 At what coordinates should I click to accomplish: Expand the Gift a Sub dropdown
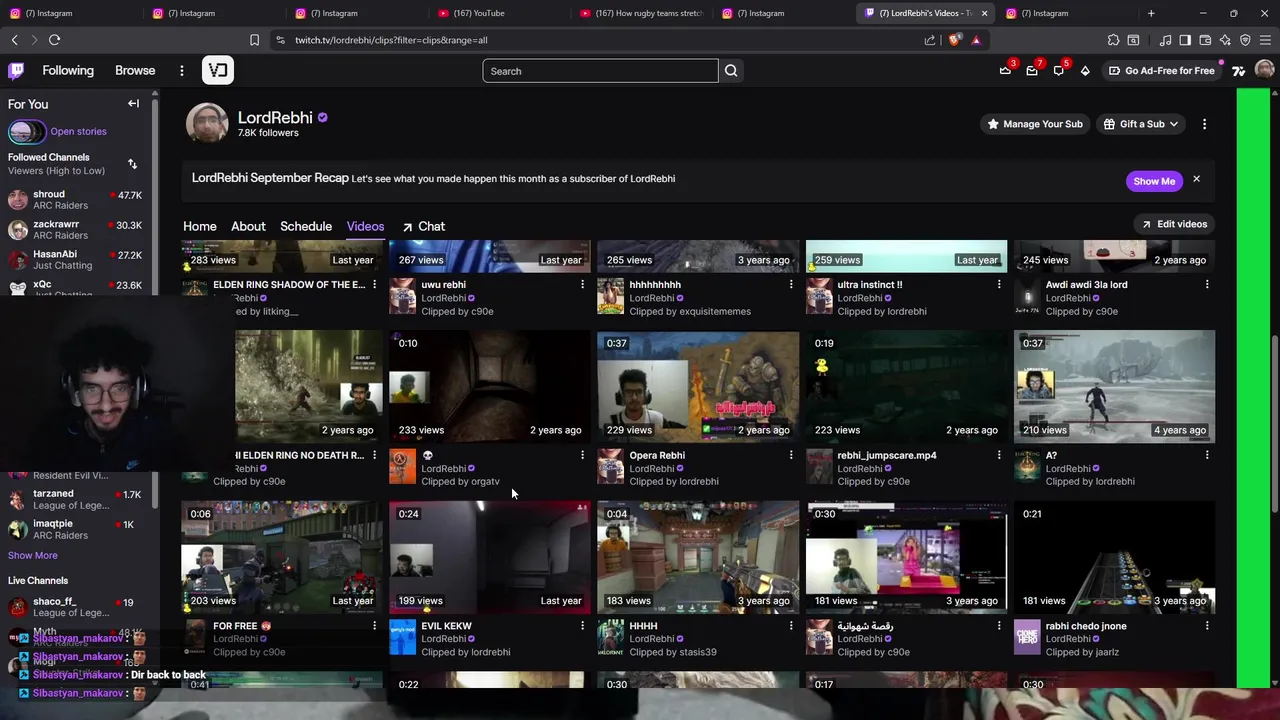click(x=1141, y=124)
